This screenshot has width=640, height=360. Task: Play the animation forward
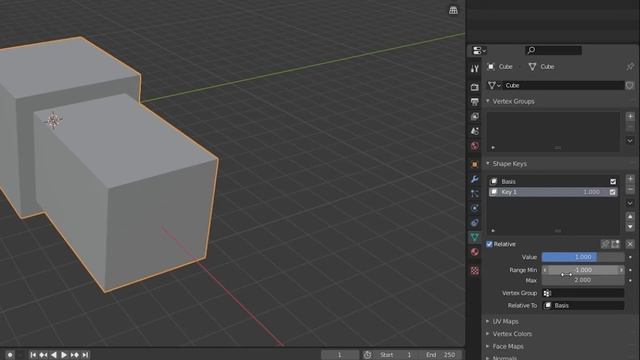click(64, 355)
